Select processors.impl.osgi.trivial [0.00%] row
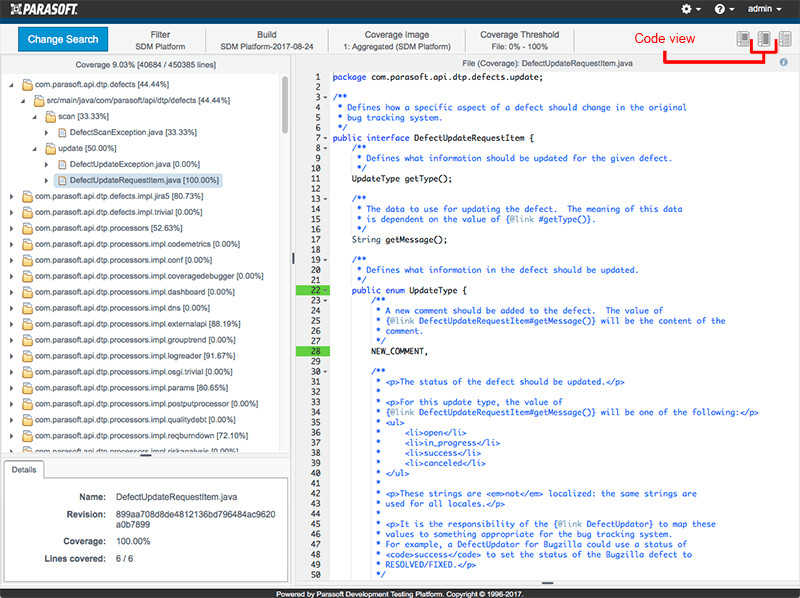 click(133, 372)
